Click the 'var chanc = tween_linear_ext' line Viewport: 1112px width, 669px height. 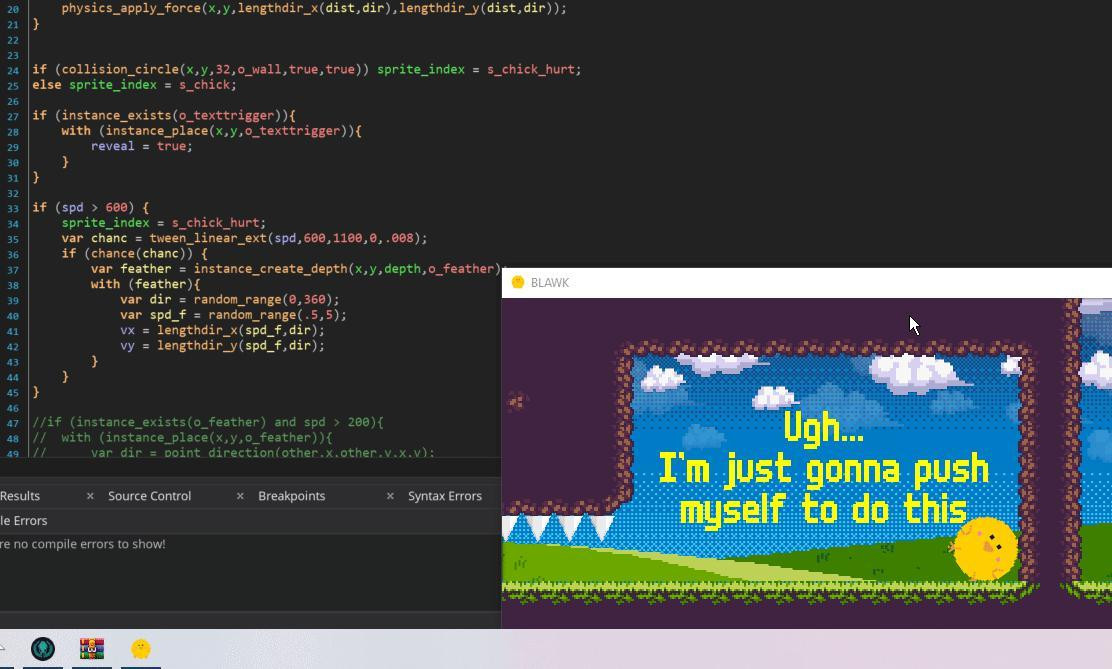(x=245, y=238)
